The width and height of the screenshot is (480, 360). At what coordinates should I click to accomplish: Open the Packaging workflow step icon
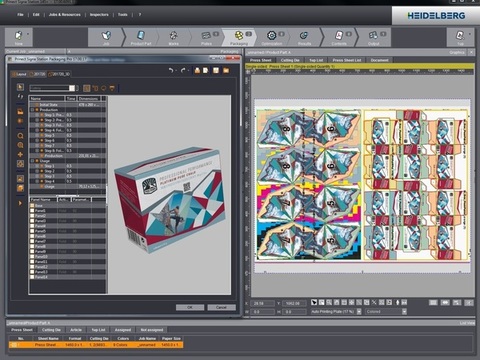click(x=239, y=35)
